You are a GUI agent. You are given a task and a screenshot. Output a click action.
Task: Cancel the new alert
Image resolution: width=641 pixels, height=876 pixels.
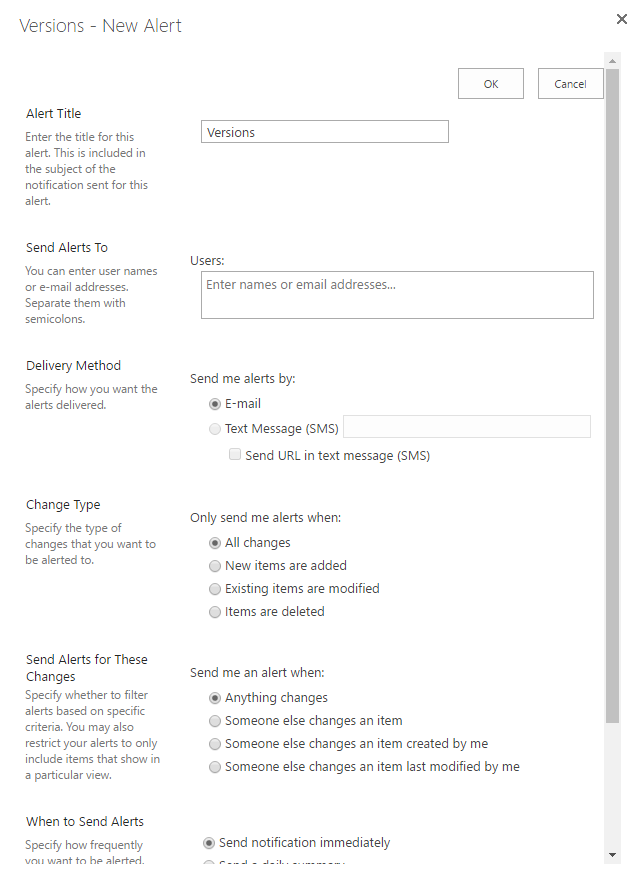(x=571, y=84)
